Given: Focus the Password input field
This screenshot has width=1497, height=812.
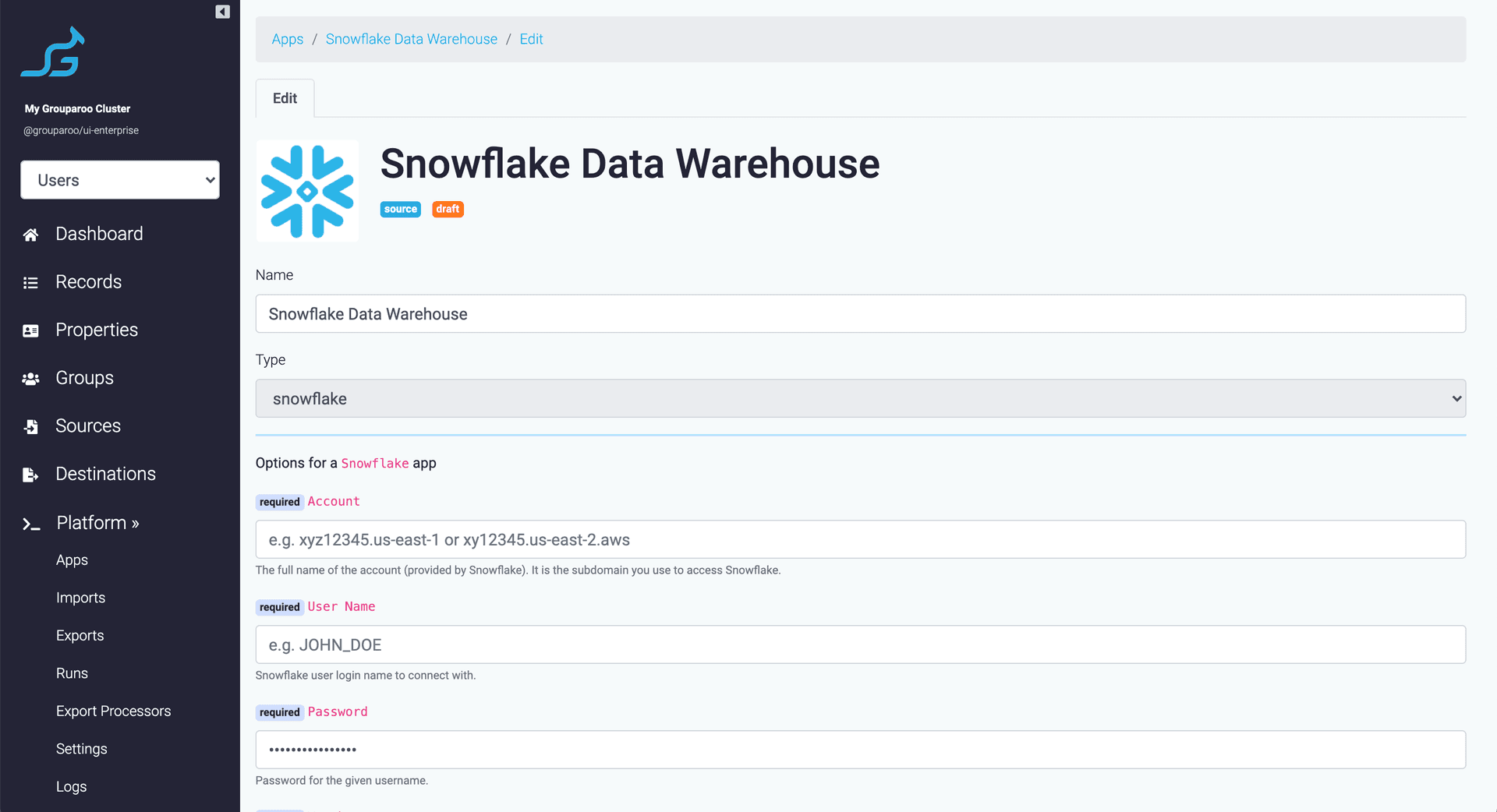Looking at the screenshot, I should point(861,750).
